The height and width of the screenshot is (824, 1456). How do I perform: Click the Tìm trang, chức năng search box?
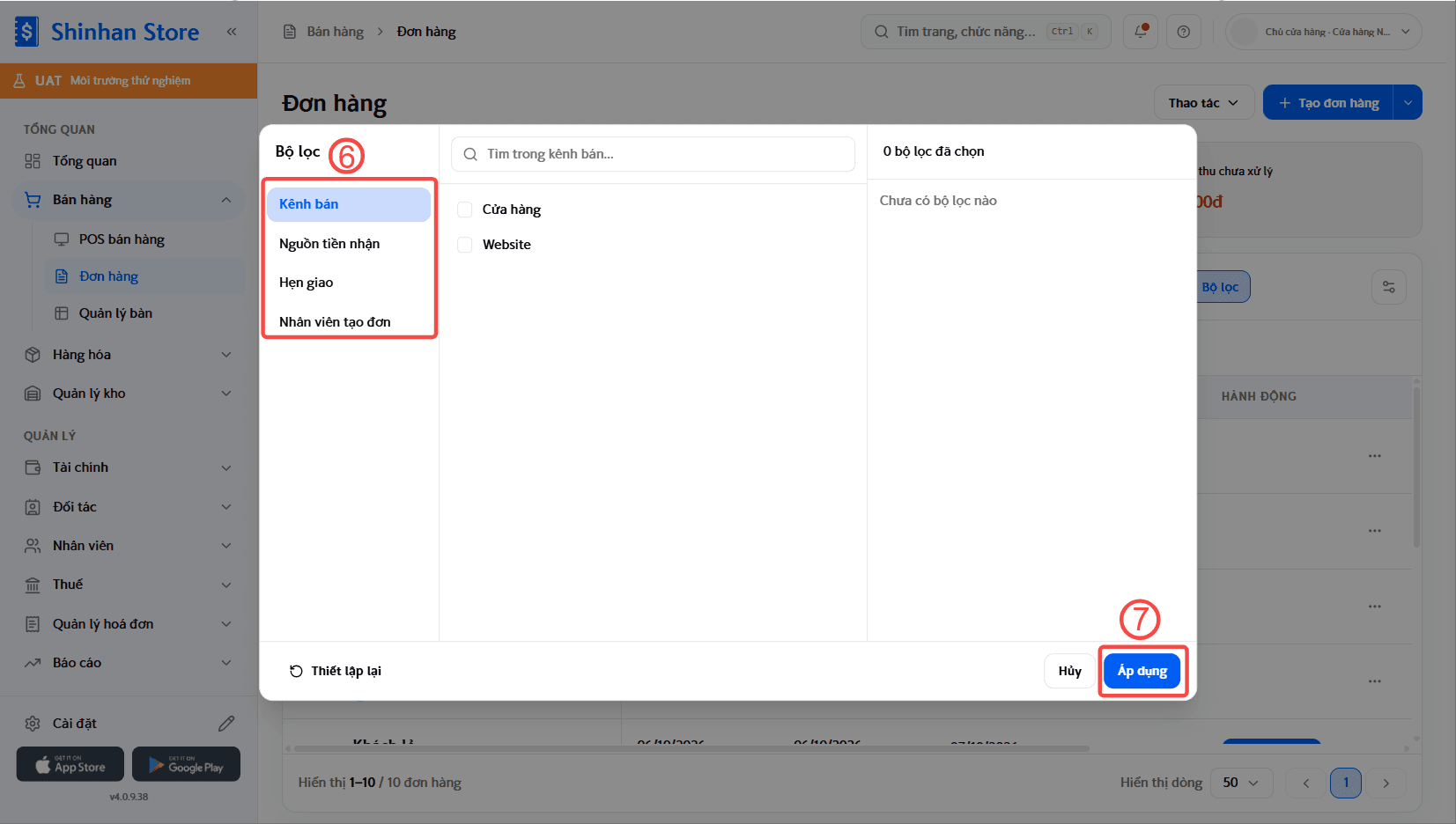(x=986, y=32)
